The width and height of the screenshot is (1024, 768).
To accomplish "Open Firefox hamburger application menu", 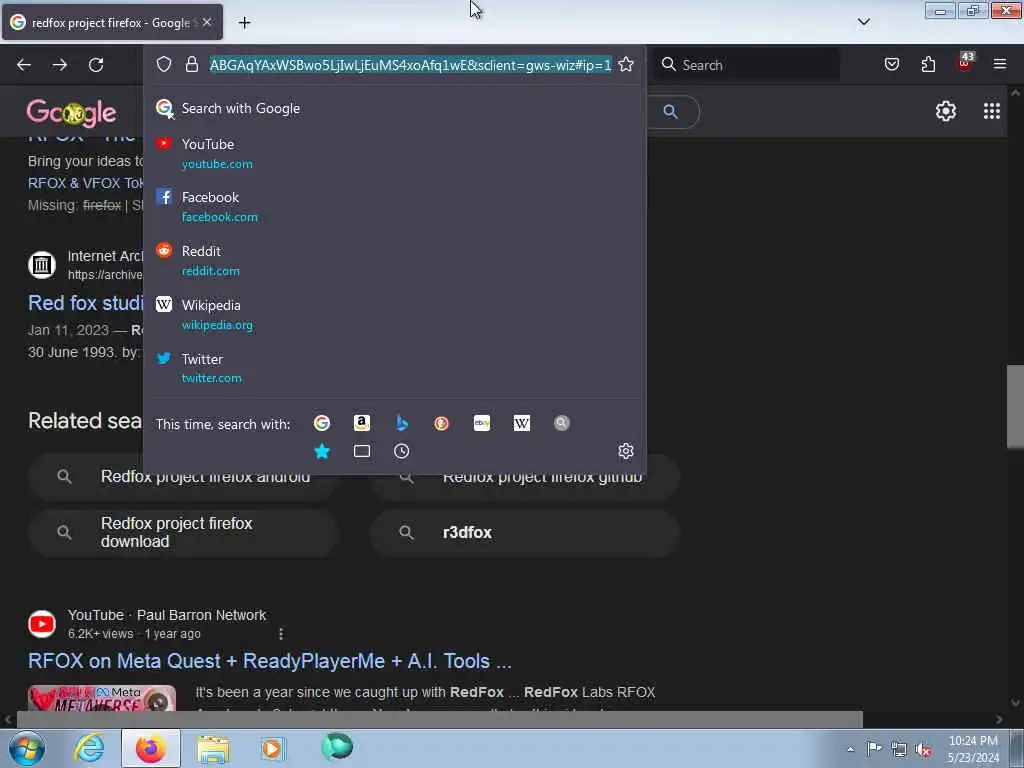I will point(1000,64).
